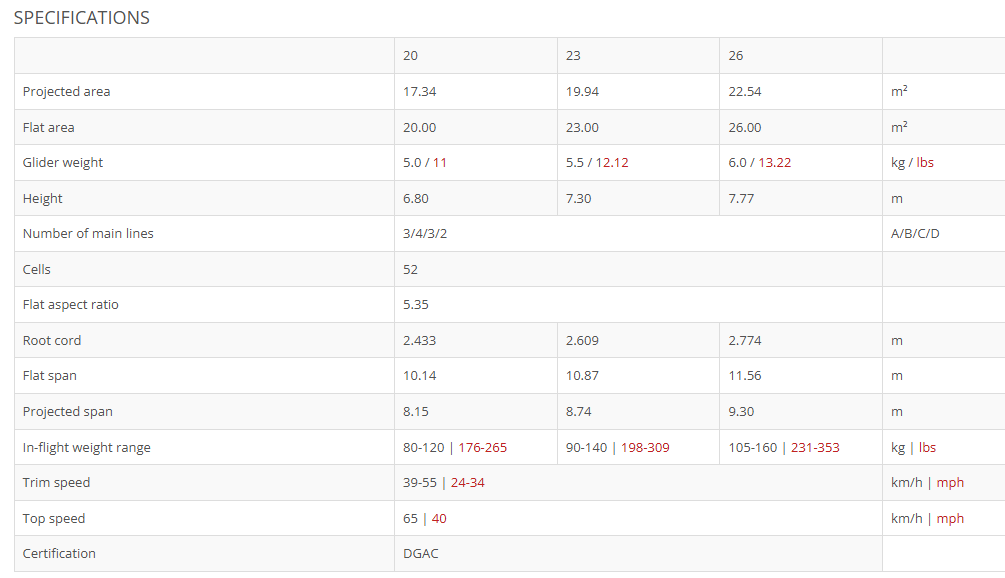Click the Flat span value 11.56

[x=745, y=376]
